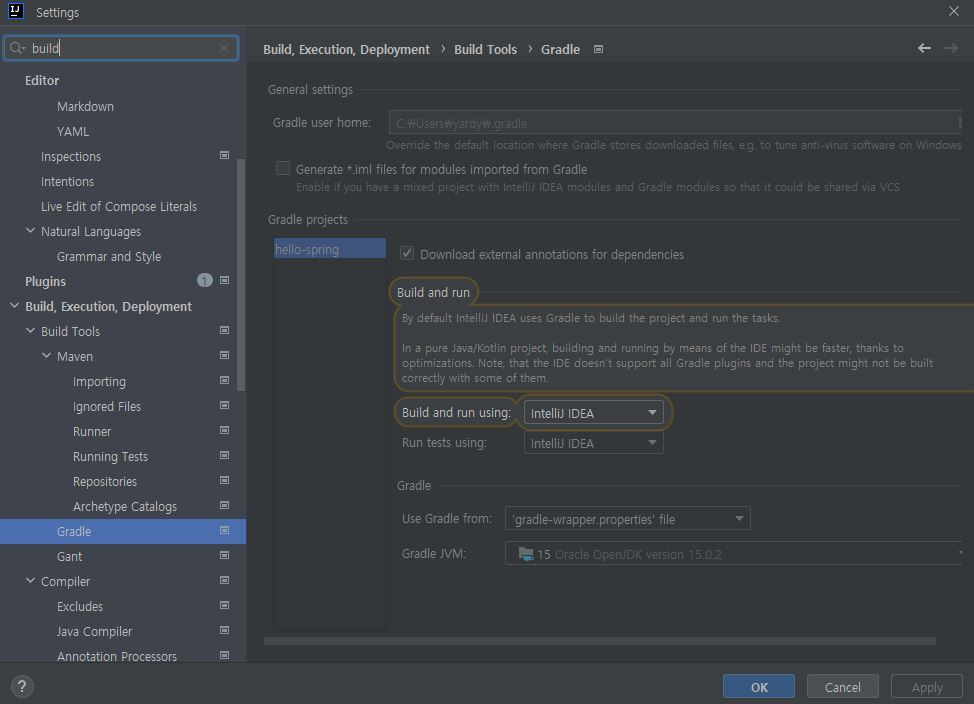Select the Plugins settings category

point(45,281)
